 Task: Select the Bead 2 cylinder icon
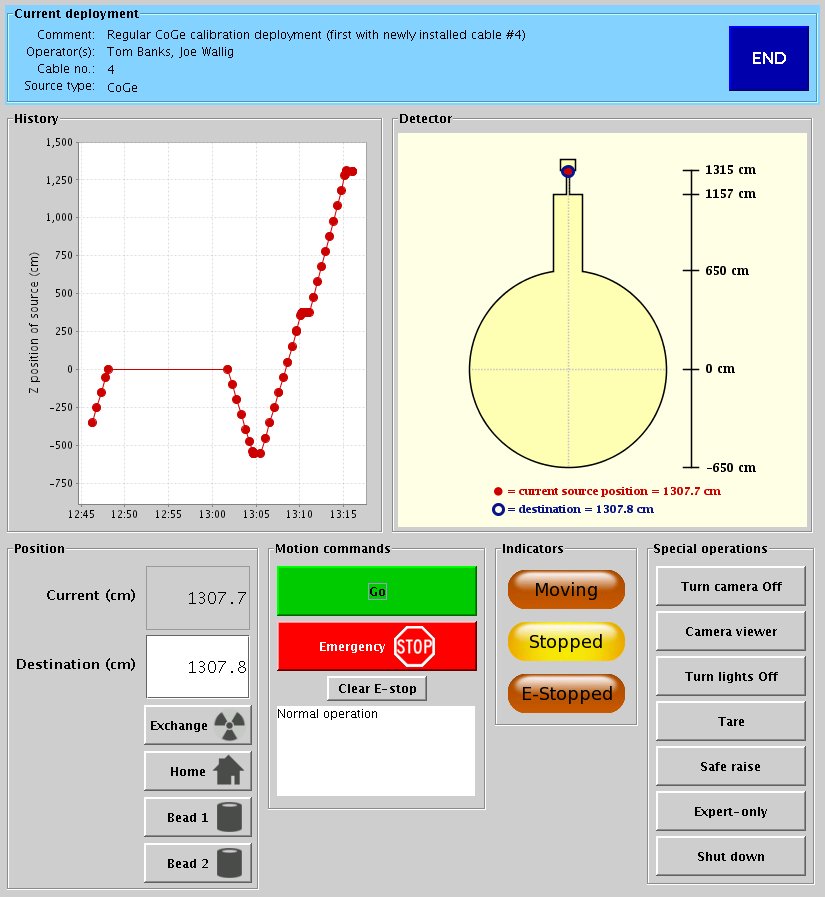point(229,863)
